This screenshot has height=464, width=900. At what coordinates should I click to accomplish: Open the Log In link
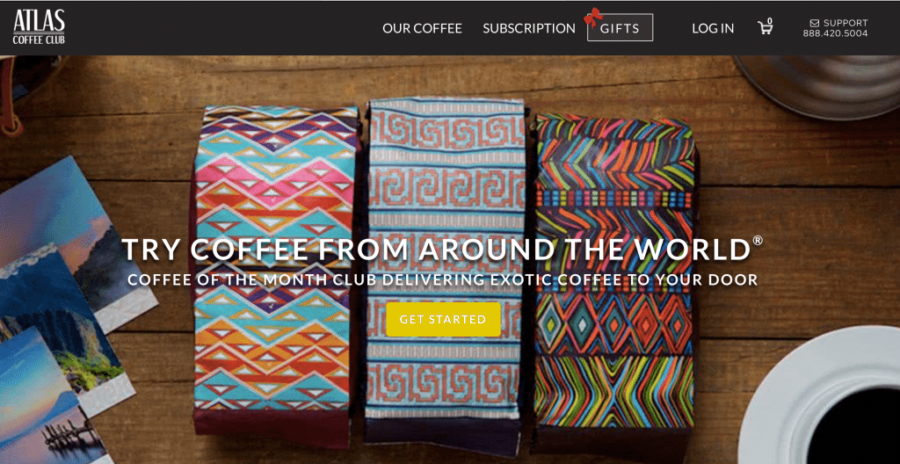[x=712, y=28]
